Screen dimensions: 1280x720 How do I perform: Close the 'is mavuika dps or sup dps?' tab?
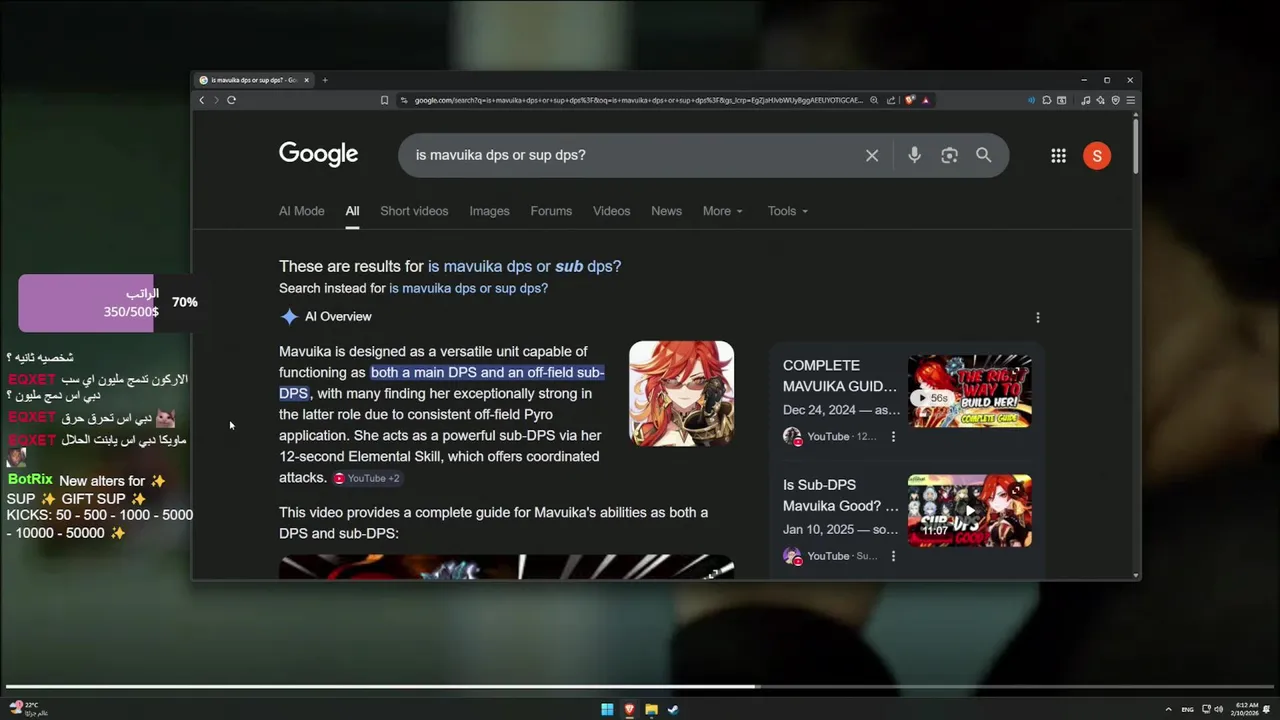coord(307,80)
